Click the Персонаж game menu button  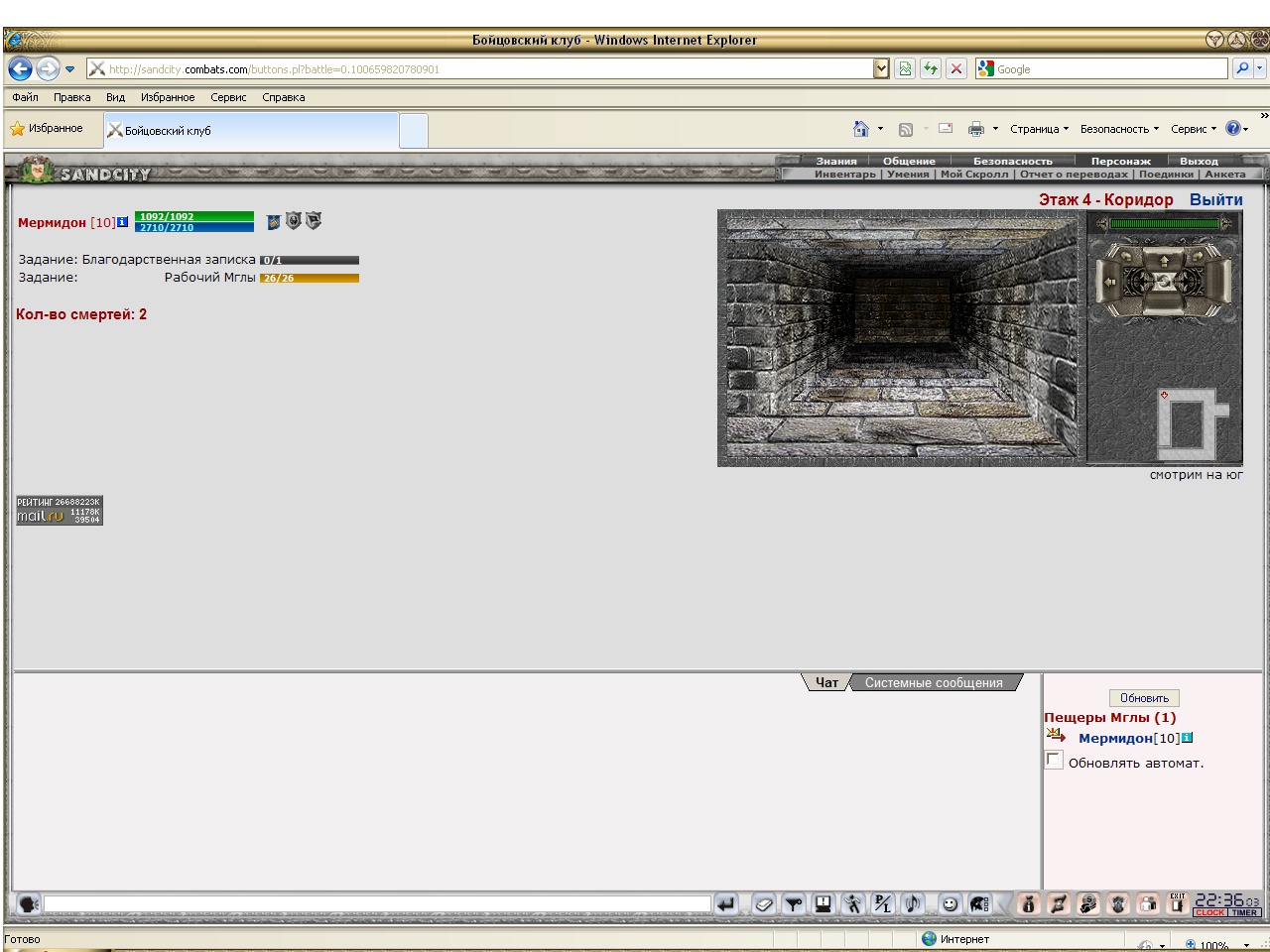click(x=1121, y=161)
